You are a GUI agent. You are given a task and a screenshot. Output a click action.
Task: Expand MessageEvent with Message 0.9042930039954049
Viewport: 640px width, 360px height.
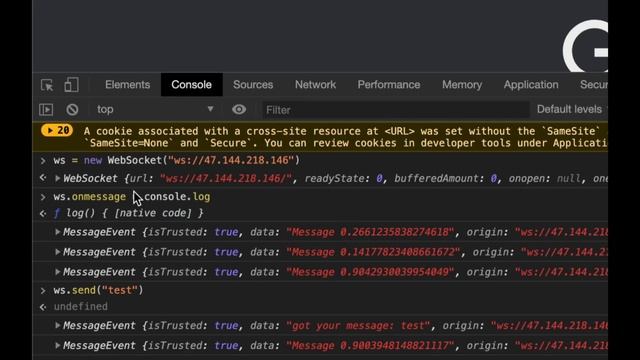click(58, 272)
